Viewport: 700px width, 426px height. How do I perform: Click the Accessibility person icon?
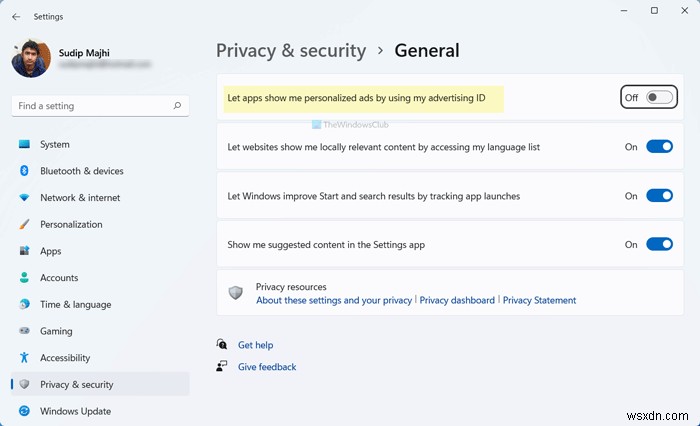(24, 358)
